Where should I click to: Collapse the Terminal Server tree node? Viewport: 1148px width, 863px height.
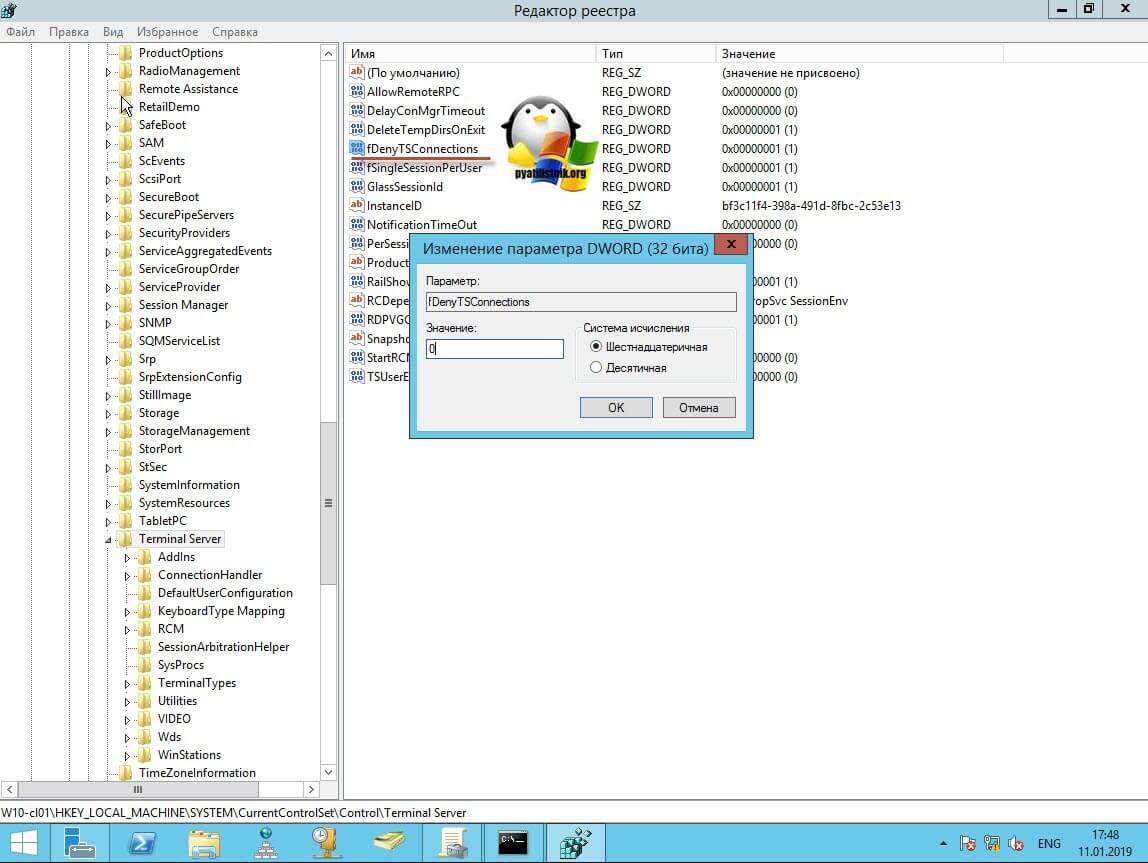[x=109, y=540]
